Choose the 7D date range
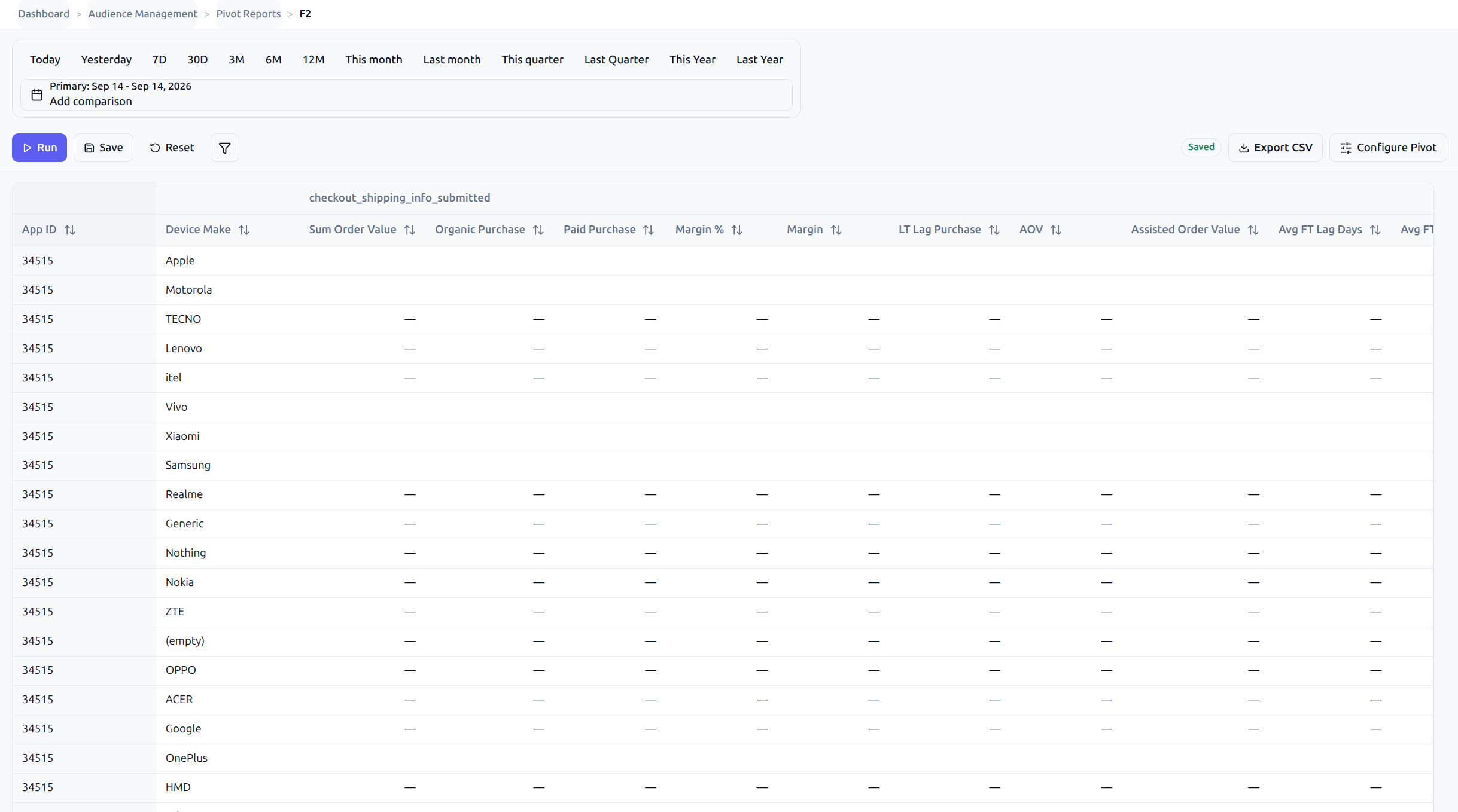The image size is (1458, 812). (159, 59)
